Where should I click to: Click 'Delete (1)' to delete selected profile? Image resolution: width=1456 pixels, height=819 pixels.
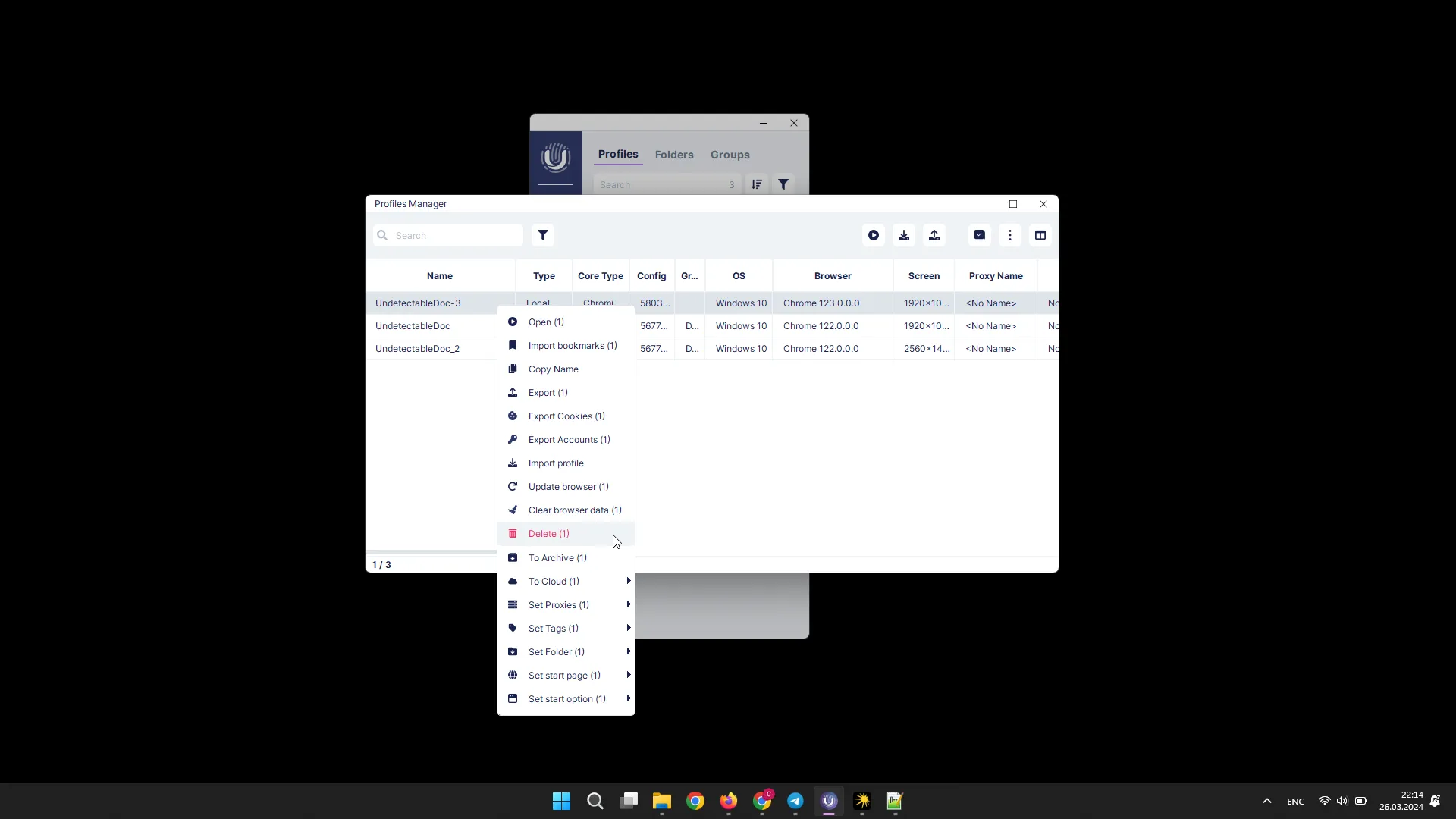(549, 533)
